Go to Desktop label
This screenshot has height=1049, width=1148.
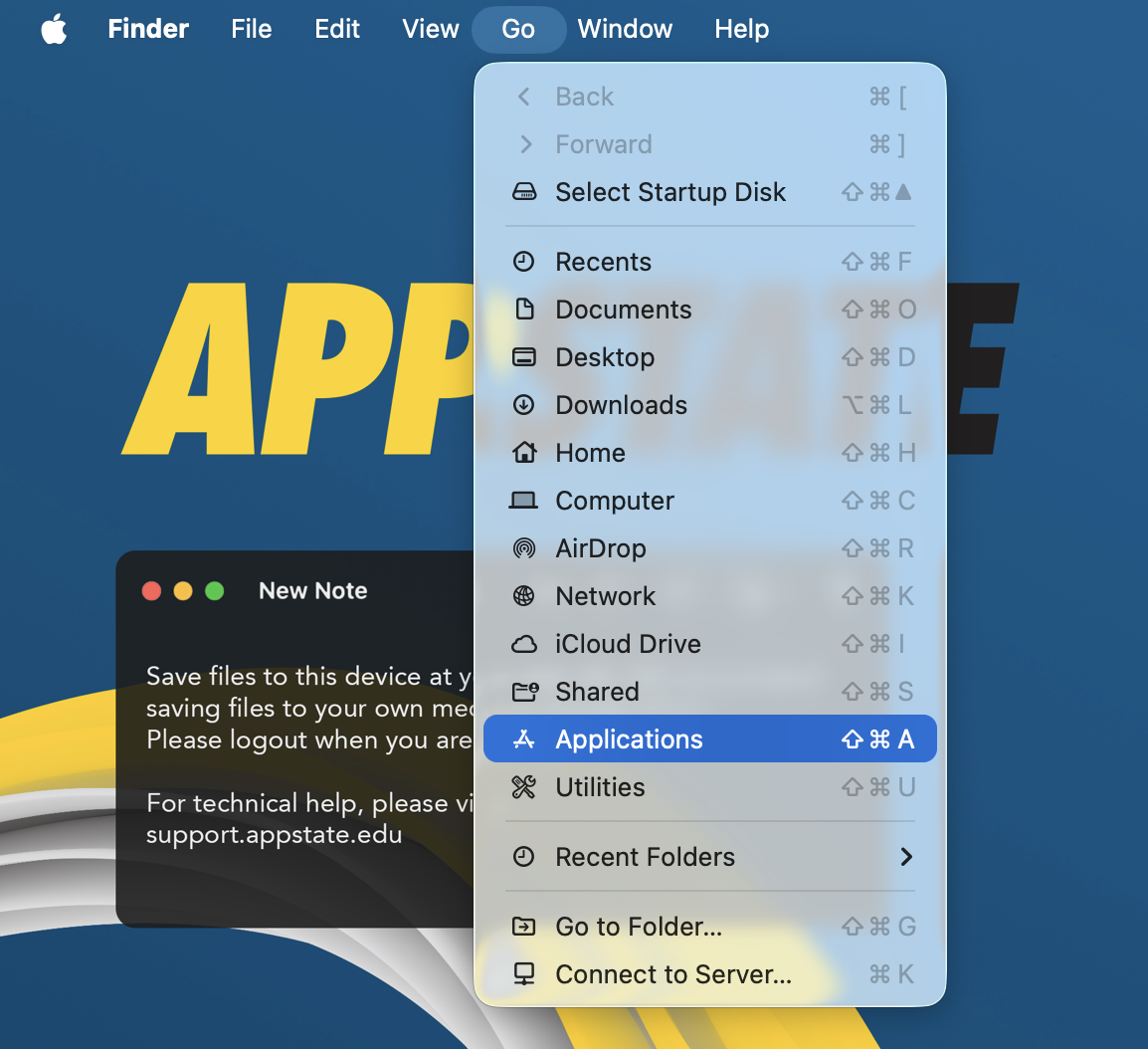coord(605,356)
